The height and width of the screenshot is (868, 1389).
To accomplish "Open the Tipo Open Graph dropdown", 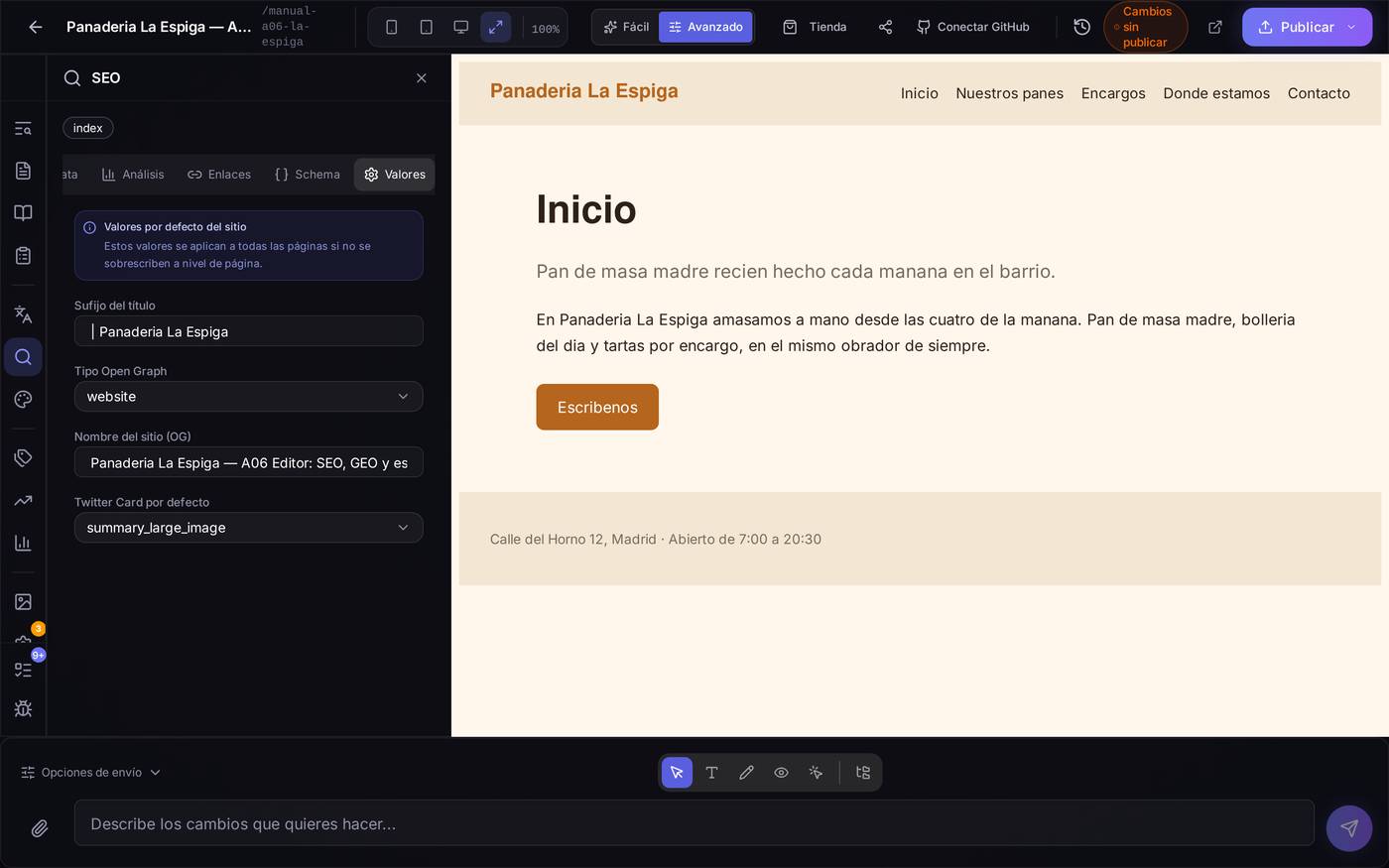I will 249,397.
